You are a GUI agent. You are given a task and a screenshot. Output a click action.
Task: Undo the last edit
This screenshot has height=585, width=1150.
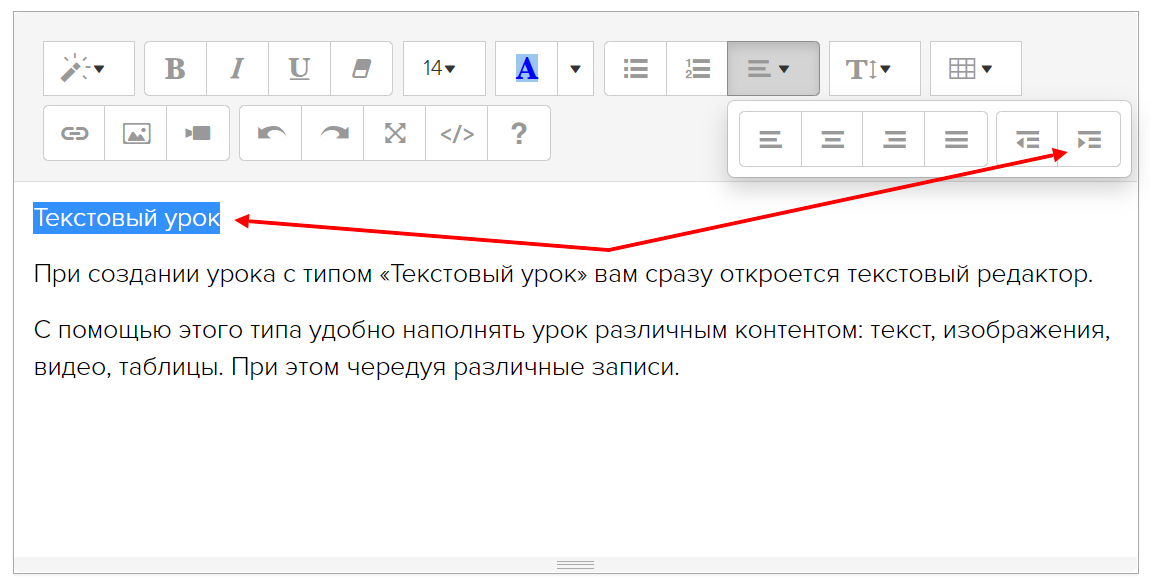click(x=270, y=133)
